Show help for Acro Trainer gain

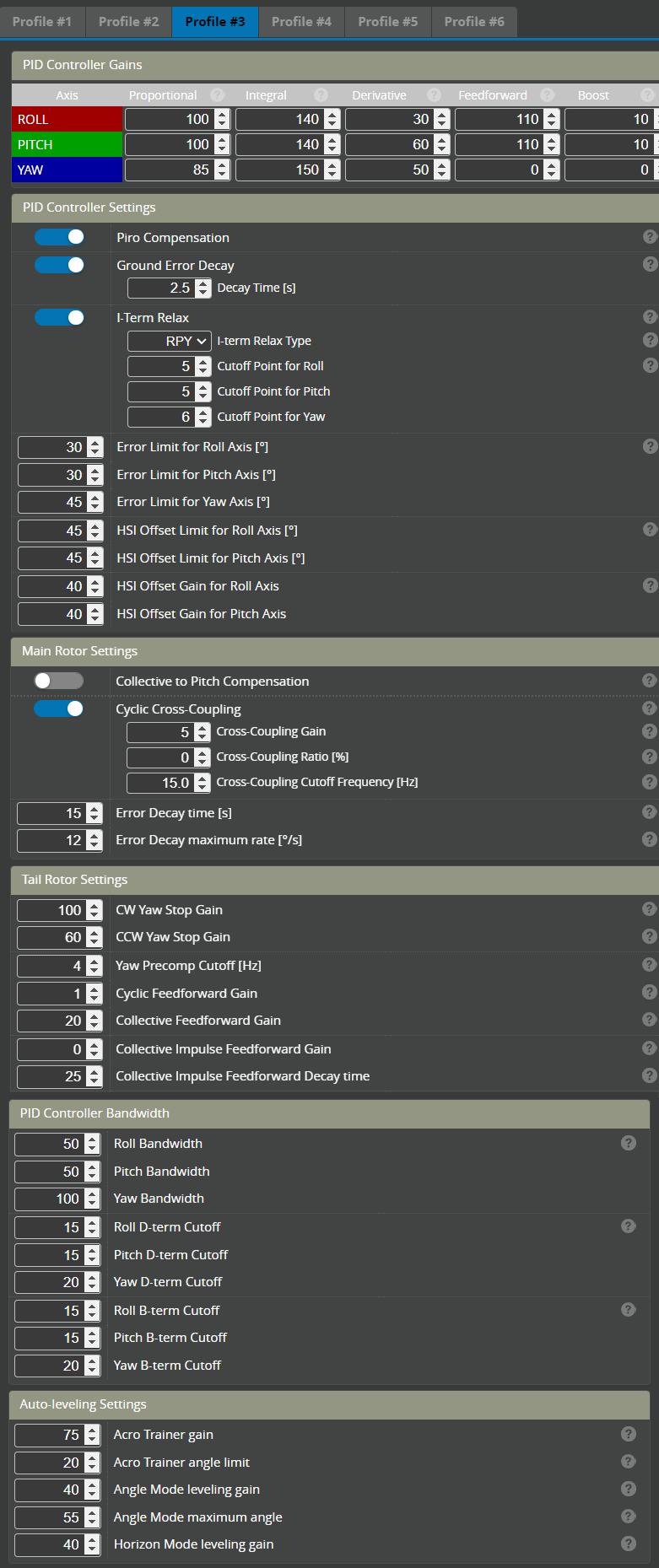point(629,1434)
